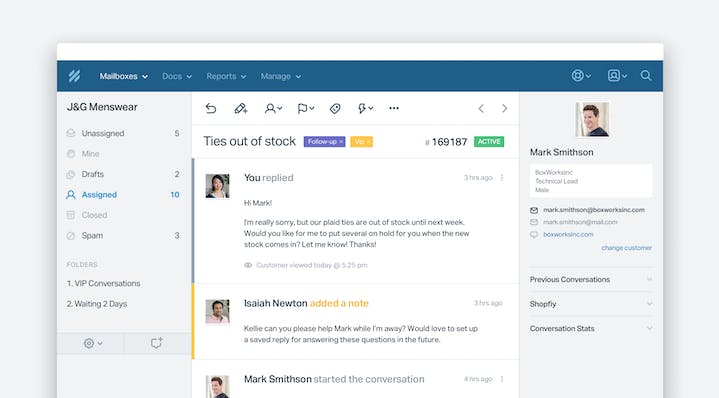Open the user account dropdown

(x=617, y=76)
